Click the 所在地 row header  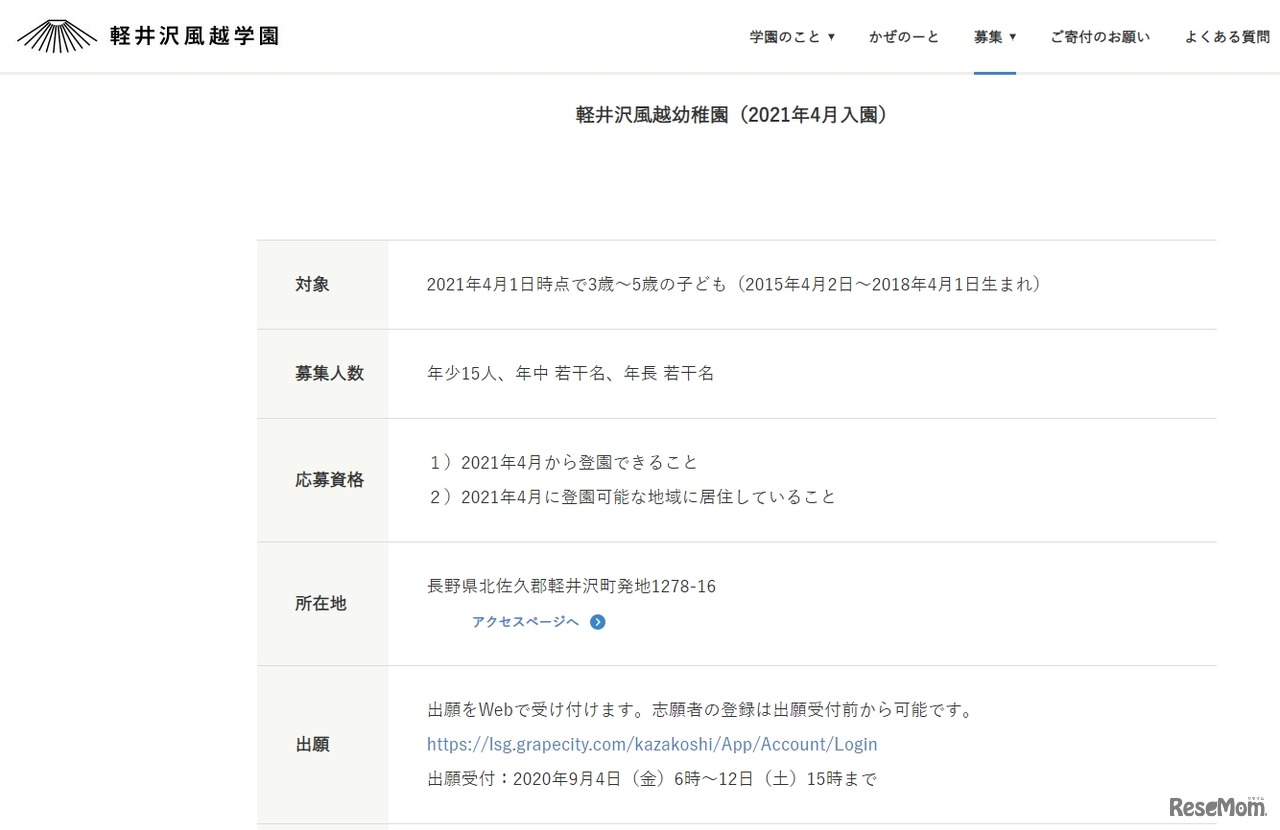tap(321, 604)
